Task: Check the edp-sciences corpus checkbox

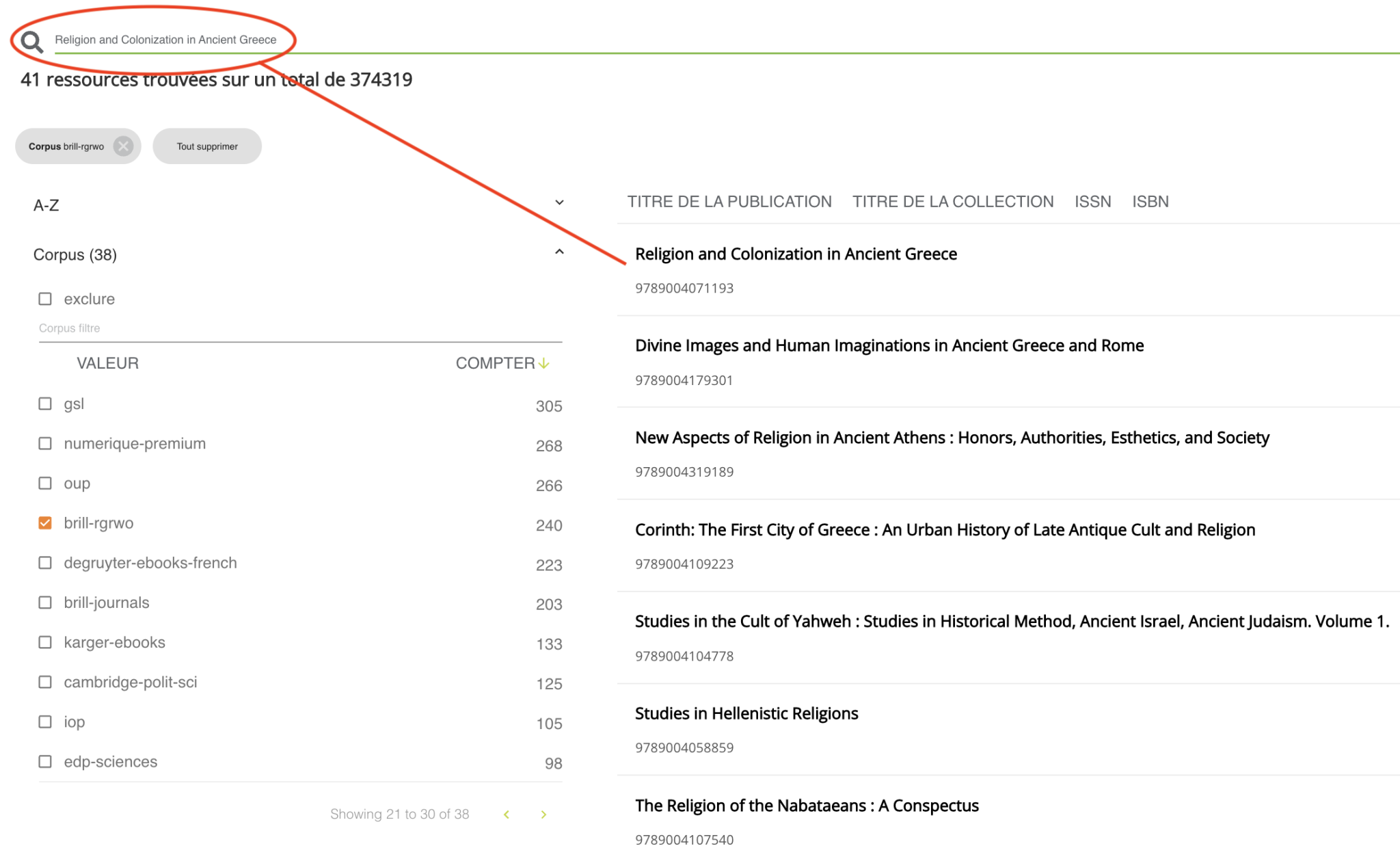Action: pos(45,761)
